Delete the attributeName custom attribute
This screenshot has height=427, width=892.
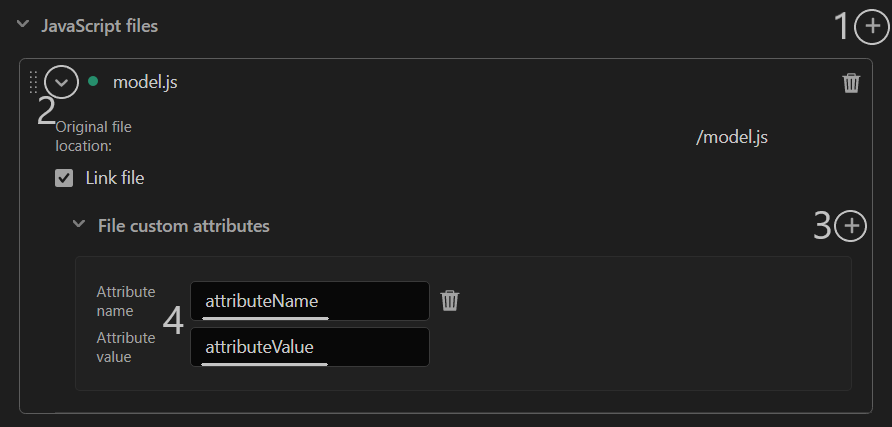click(449, 300)
